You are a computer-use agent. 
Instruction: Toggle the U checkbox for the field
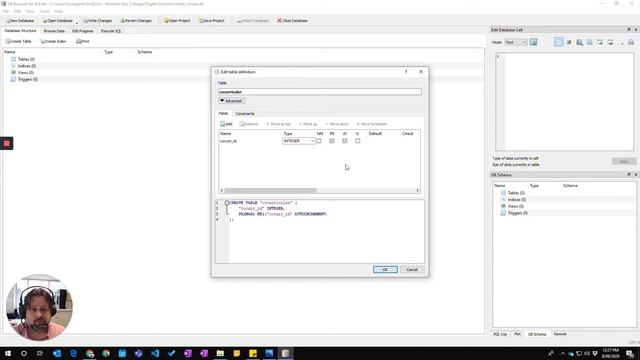point(358,141)
